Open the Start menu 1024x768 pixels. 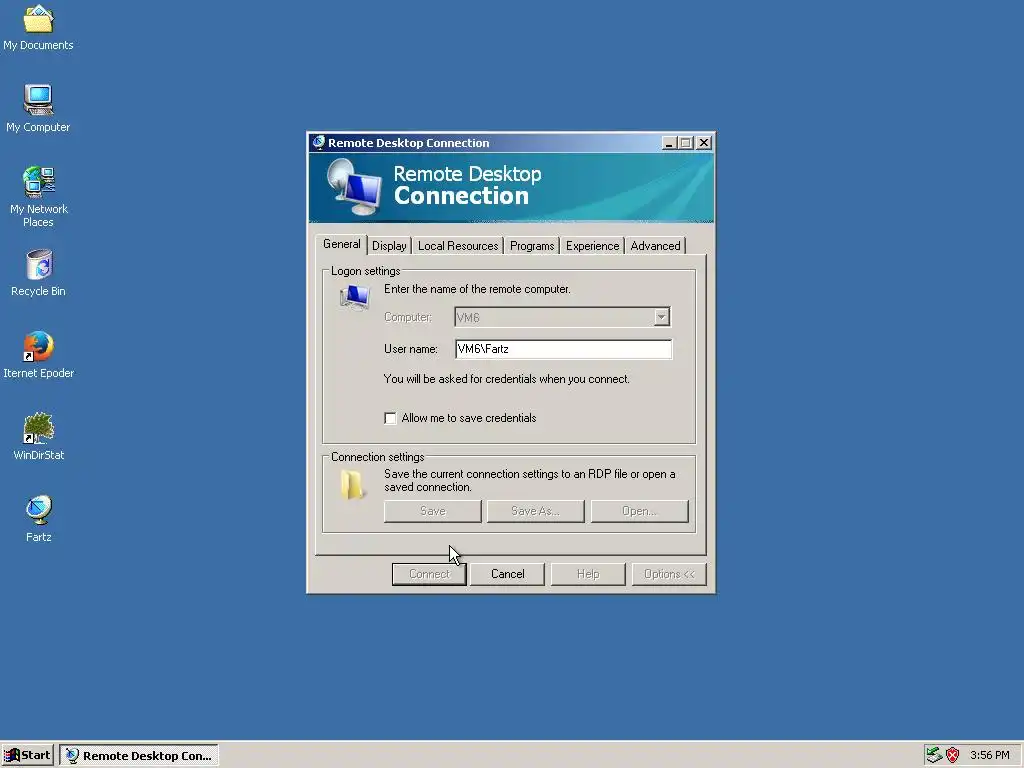pyautogui.click(x=27, y=755)
